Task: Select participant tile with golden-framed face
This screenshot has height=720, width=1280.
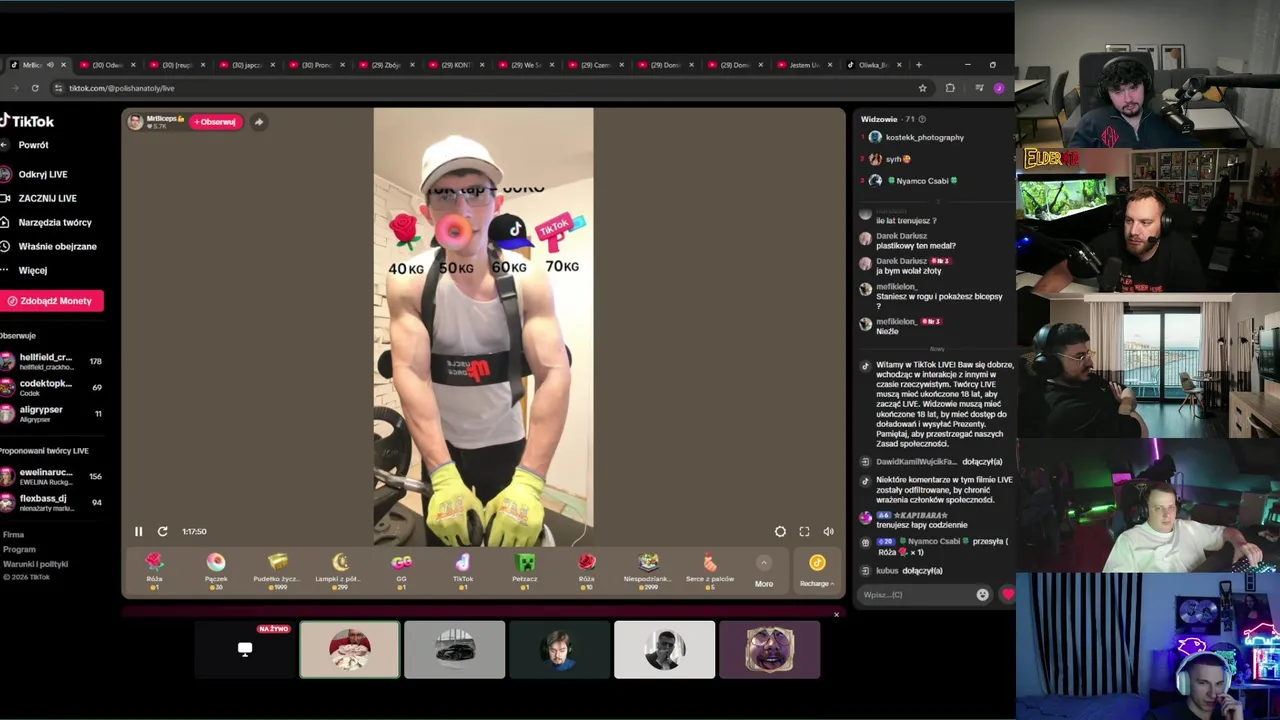Action: click(769, 650)
